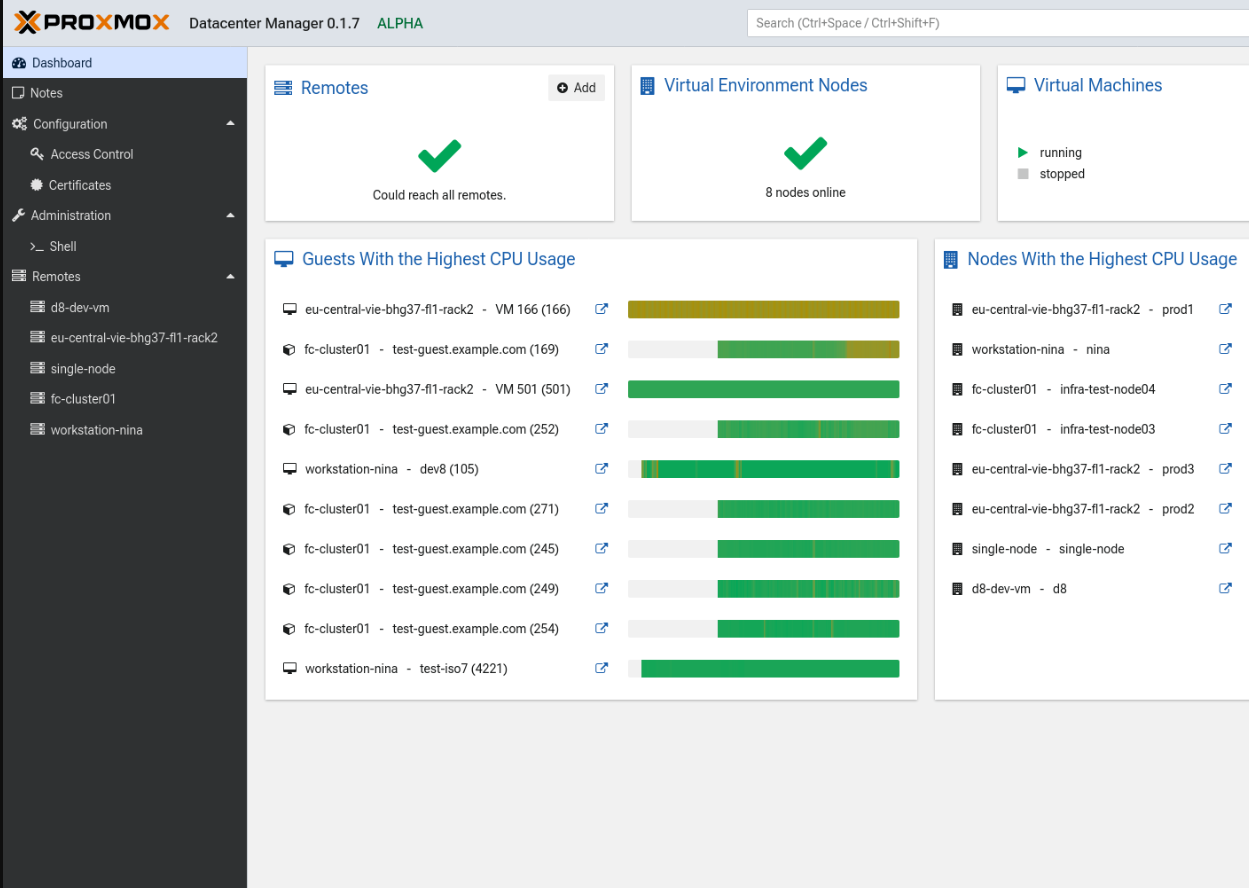Collapse the Remotes tree section
The width and height of the screenshot is (1249, 888).
[231, 277]
